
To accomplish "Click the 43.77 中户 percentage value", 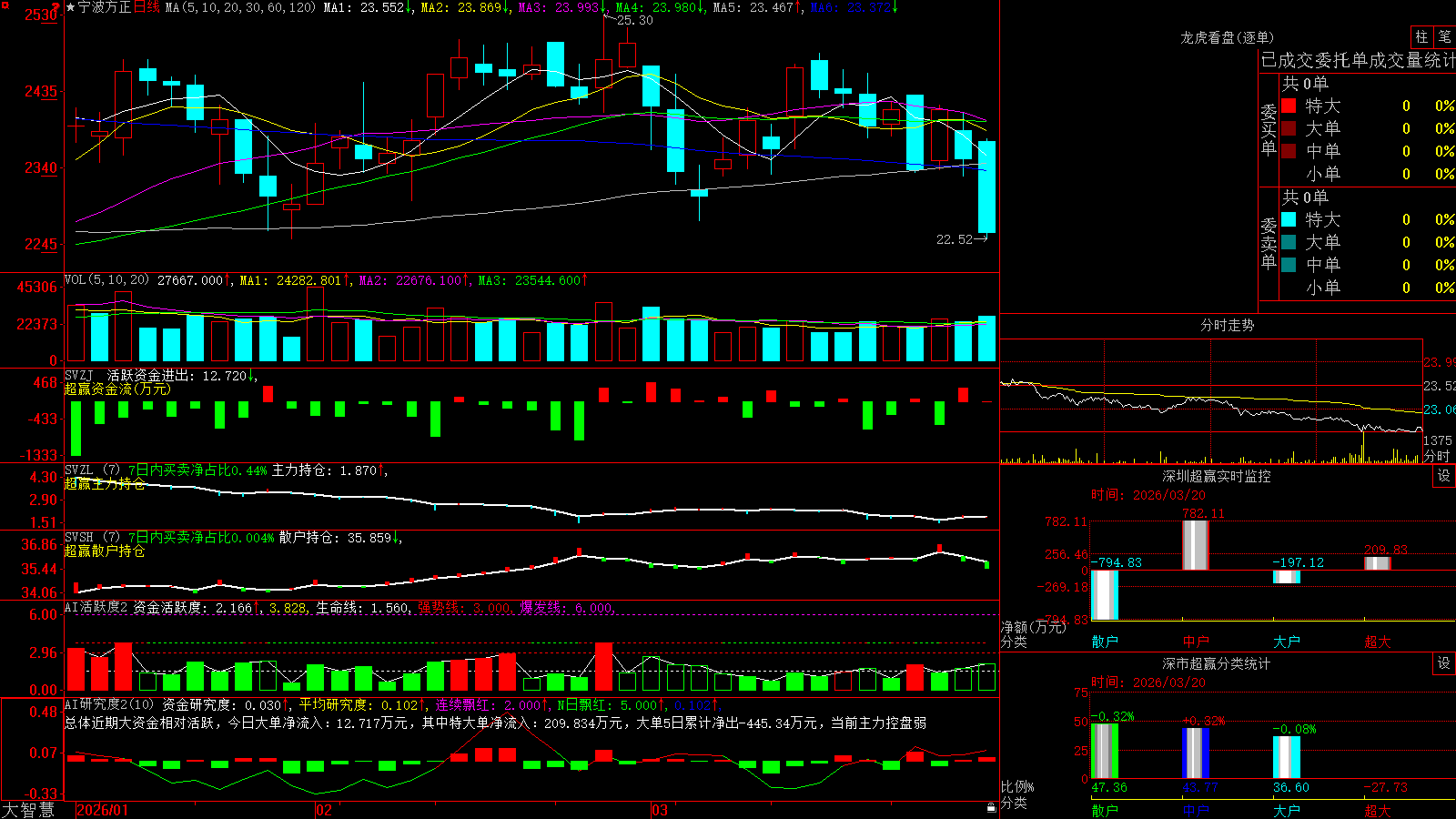I will tap(1200, 787).
